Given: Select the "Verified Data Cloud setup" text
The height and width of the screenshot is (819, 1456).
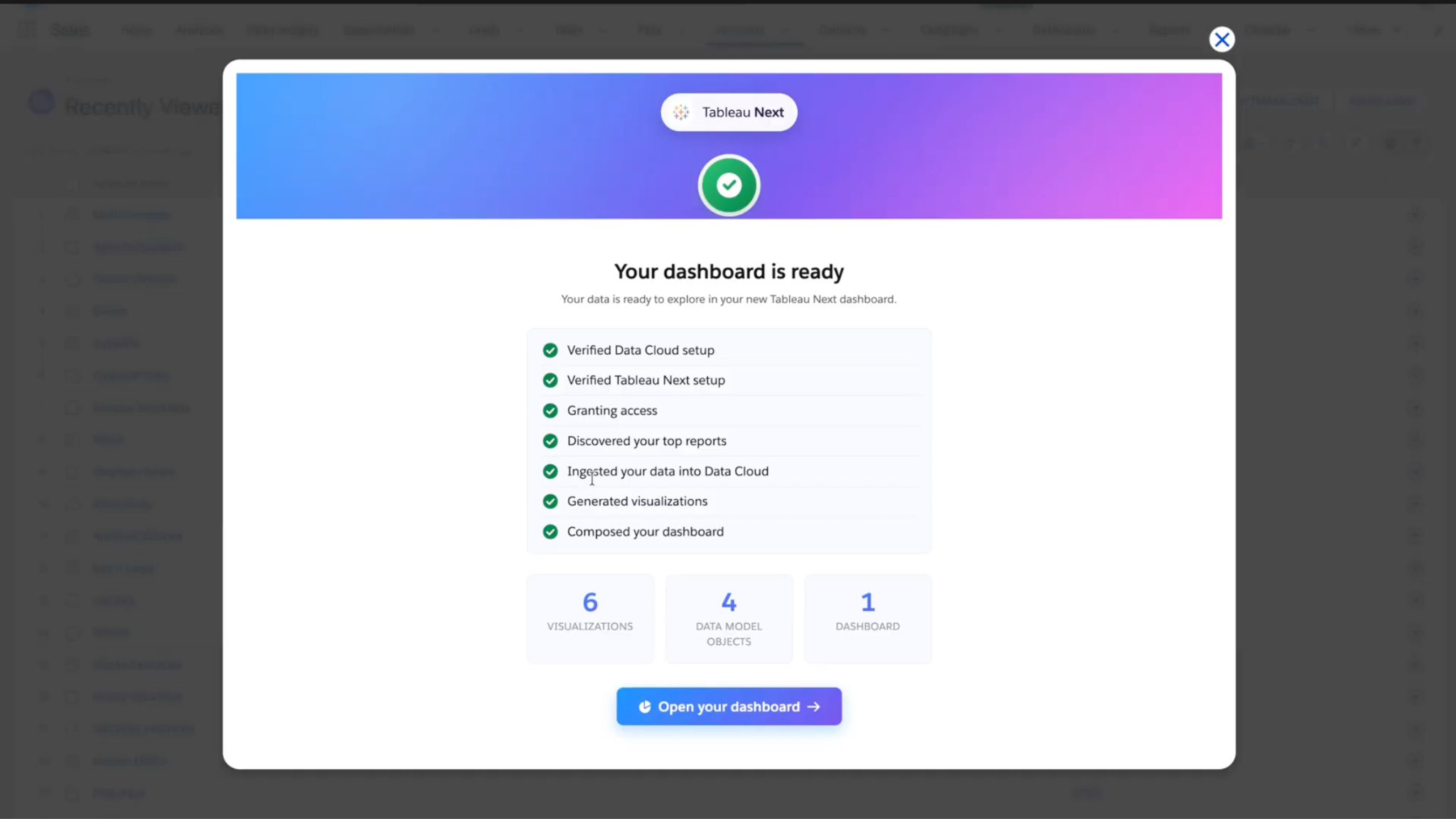Looking at the screenshot, I should pyautogui.click(x=641, y=350).
